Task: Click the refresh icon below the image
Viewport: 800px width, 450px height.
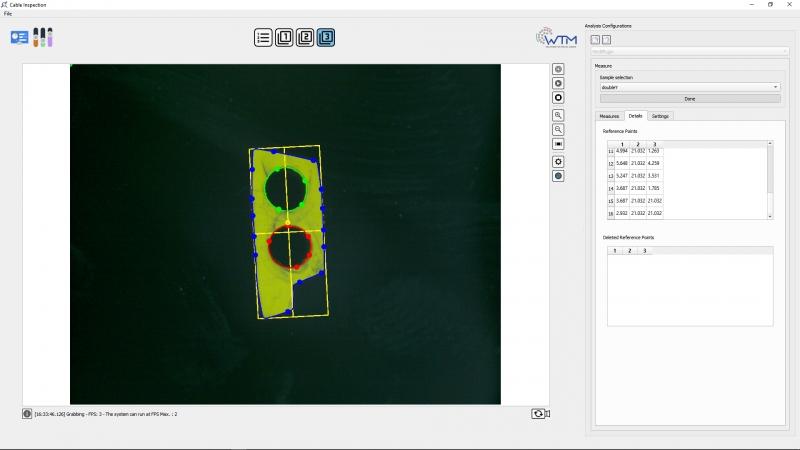Action: point(538,414)
